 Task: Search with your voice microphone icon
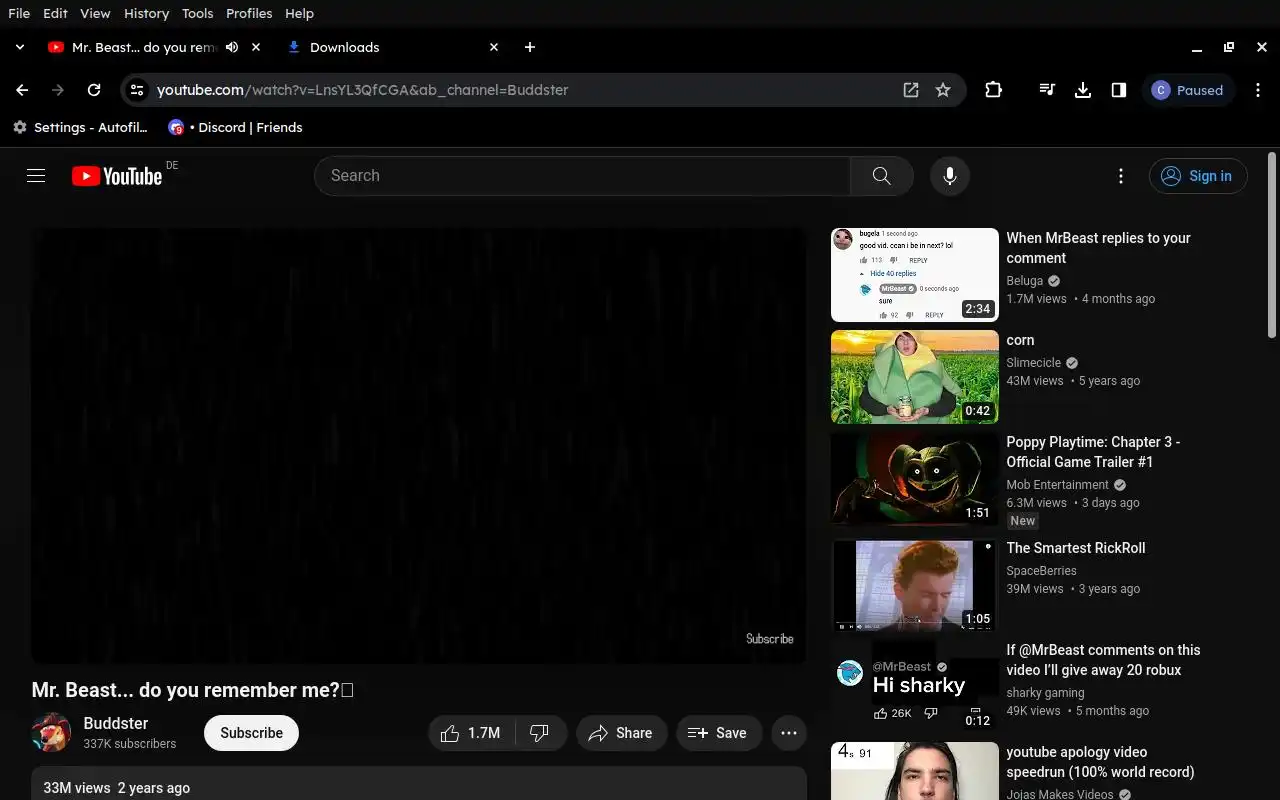tap(949, 176)
